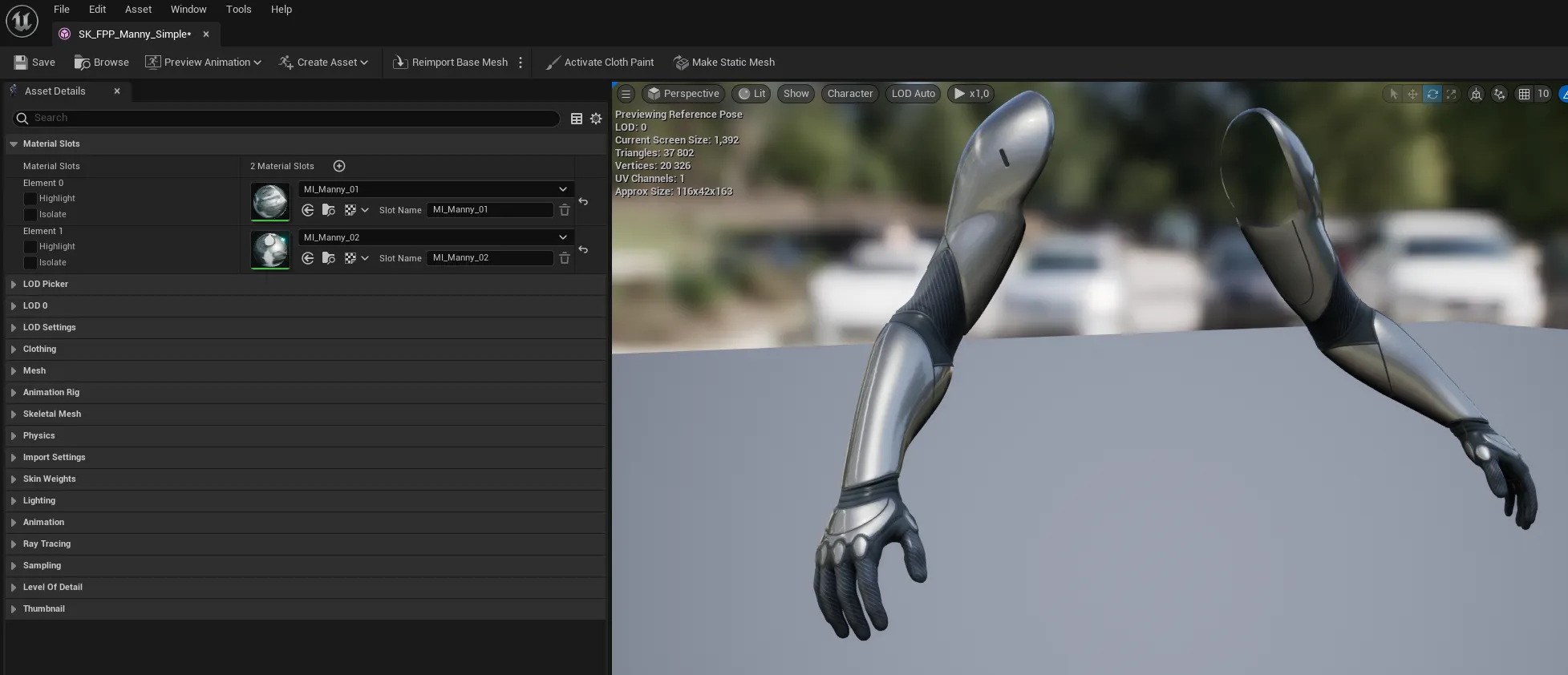Enable Highlight checkbox for Element 0
The height and width of the screenshot is (675, 1568).
30,199
